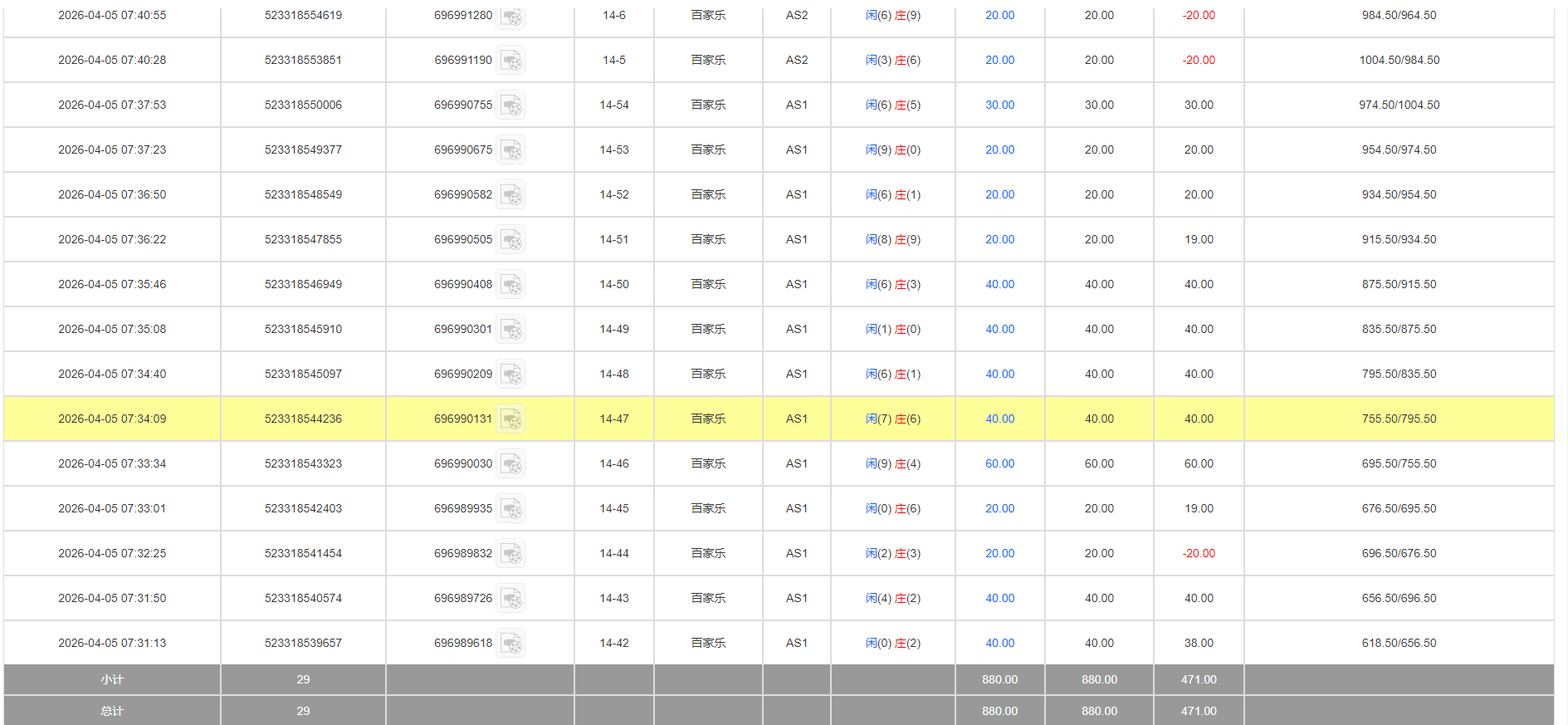Play video record for round 696990675
Viewport: 1568px width, 725px height.
tap(510, 150)
